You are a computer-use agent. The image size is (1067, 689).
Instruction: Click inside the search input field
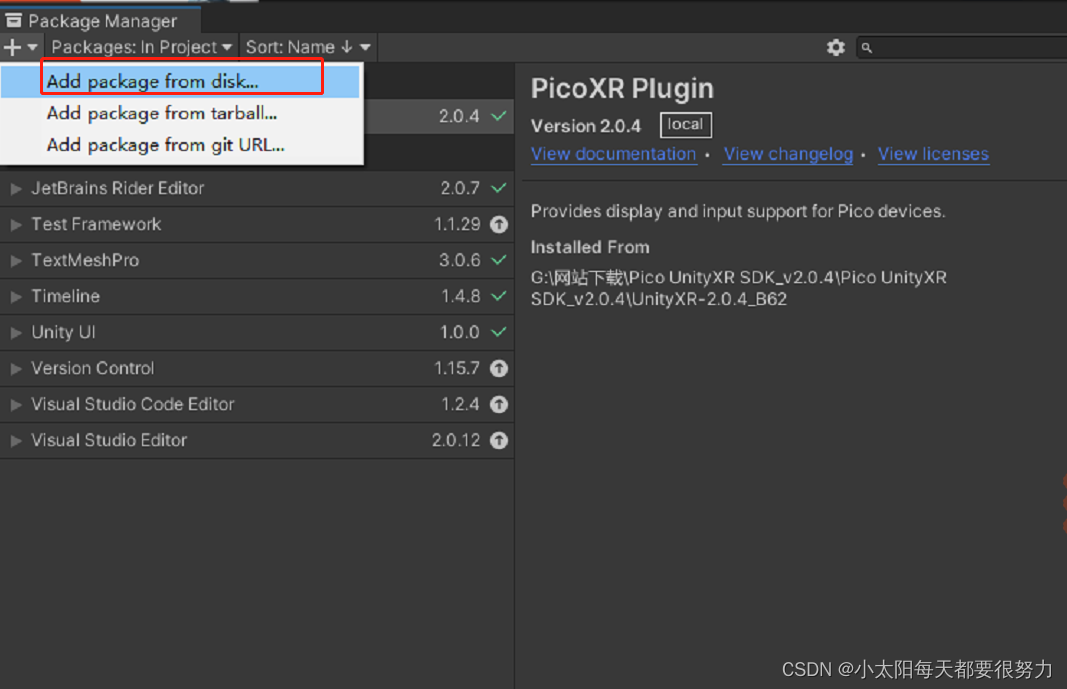pos(960,46)
